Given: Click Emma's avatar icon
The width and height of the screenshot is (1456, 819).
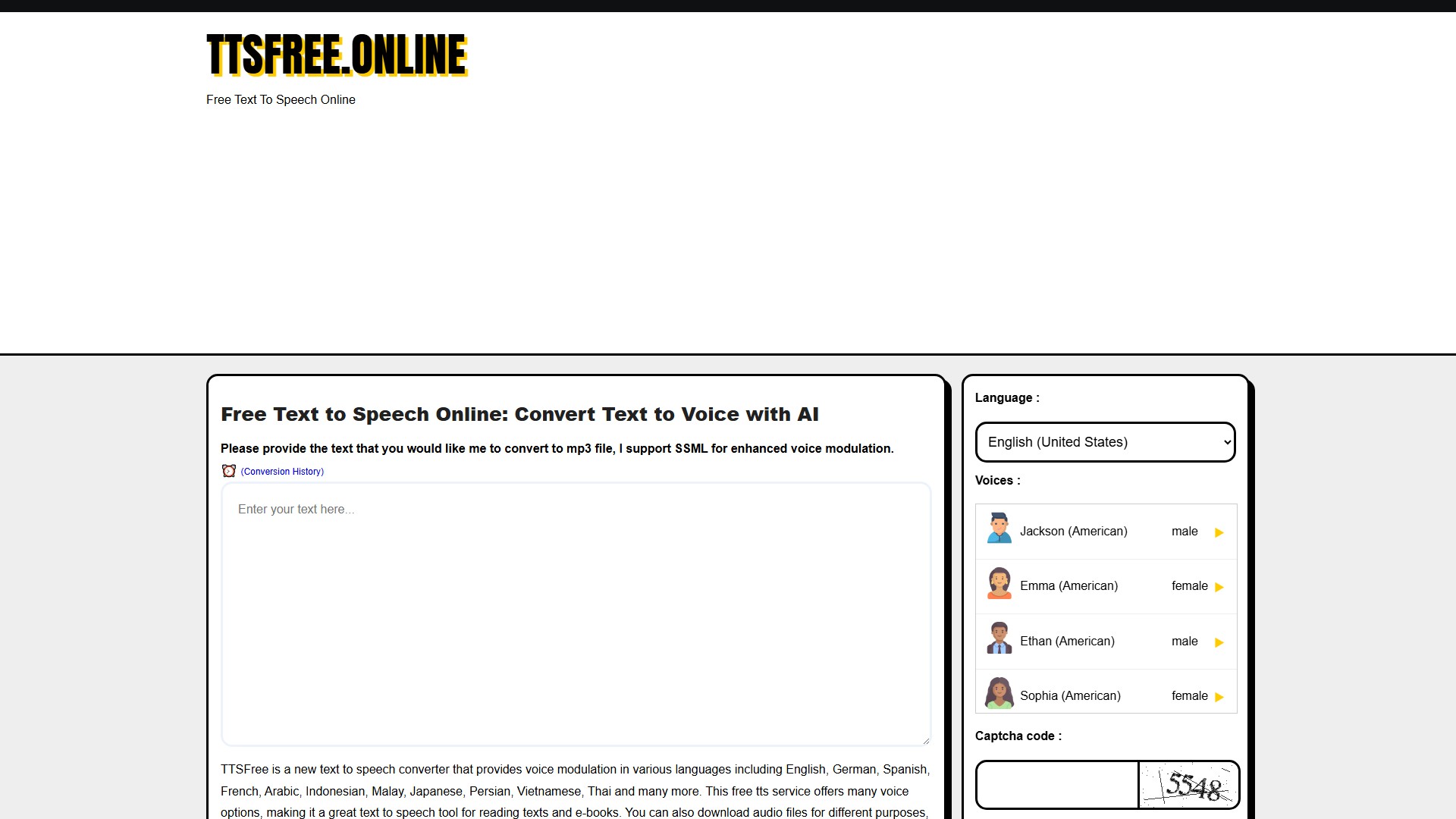Looking at the screenshot, I should click(999, 583).
